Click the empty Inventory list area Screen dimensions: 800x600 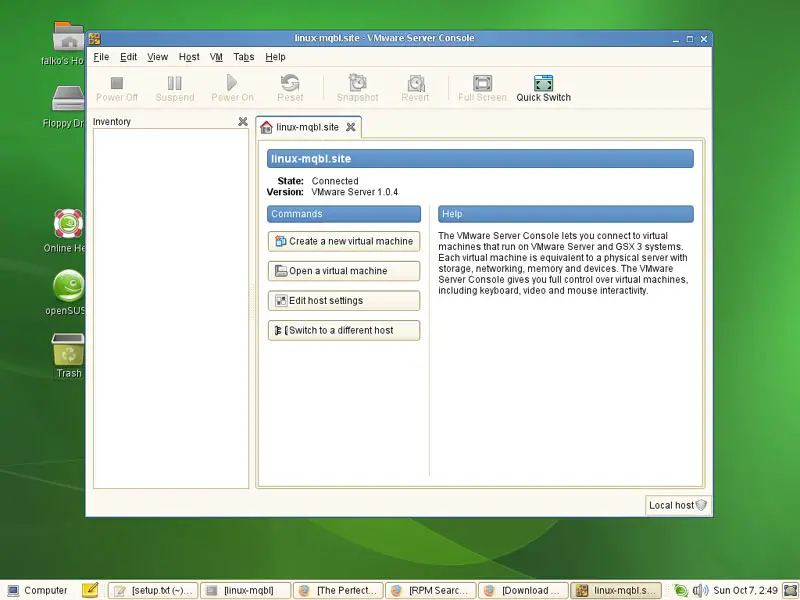pyautogui.click(x=171, y=308)
